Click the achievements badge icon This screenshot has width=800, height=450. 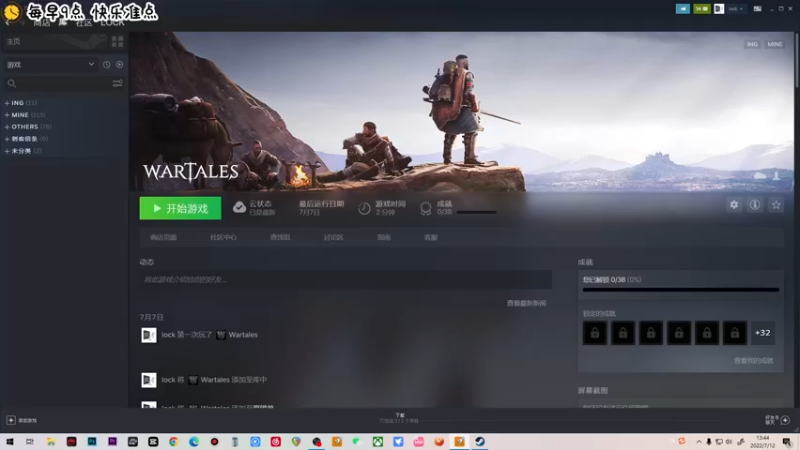426,208
